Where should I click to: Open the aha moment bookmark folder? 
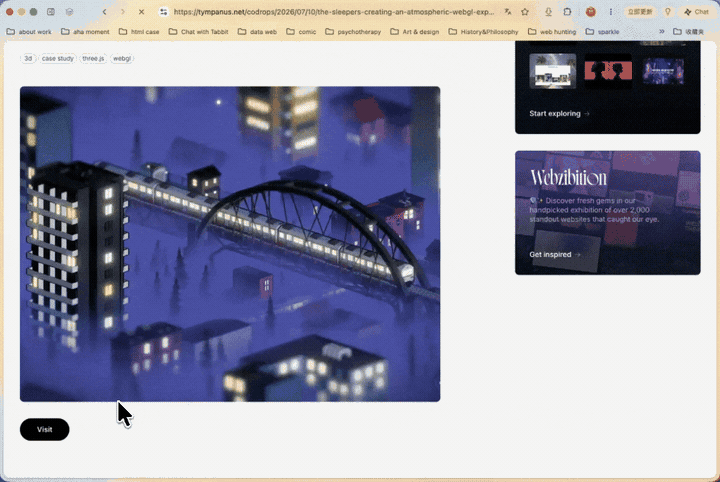pyautogui.click(x=85, y=32)
